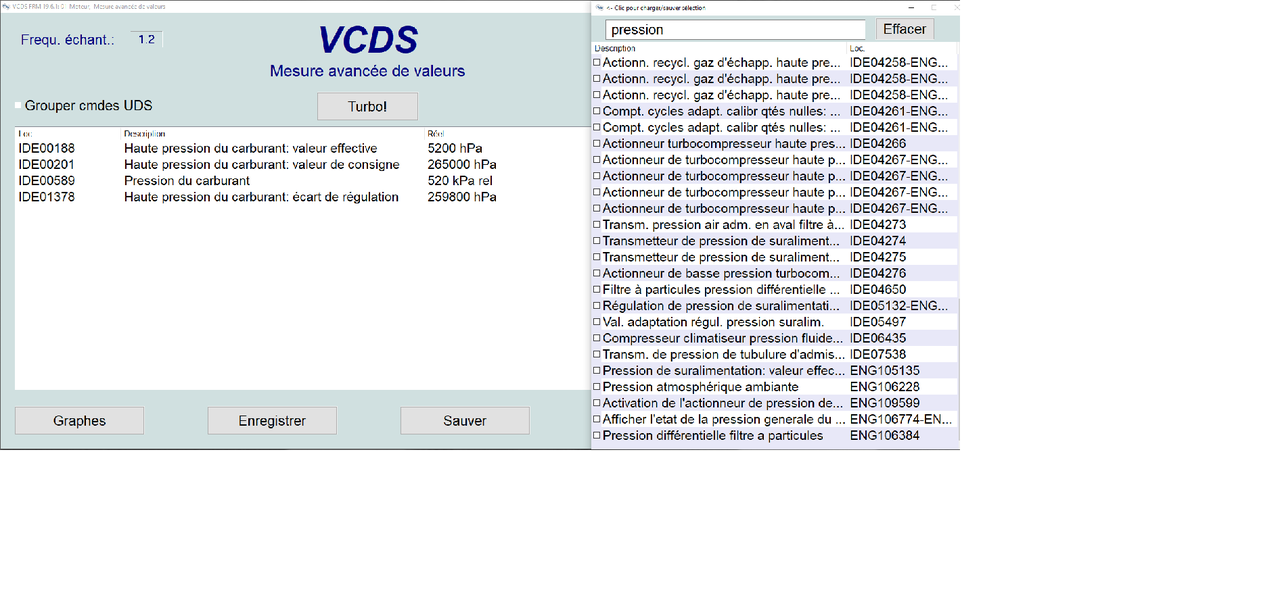Open the Graphes view
1280x600 pixels.
pos(79,421)
